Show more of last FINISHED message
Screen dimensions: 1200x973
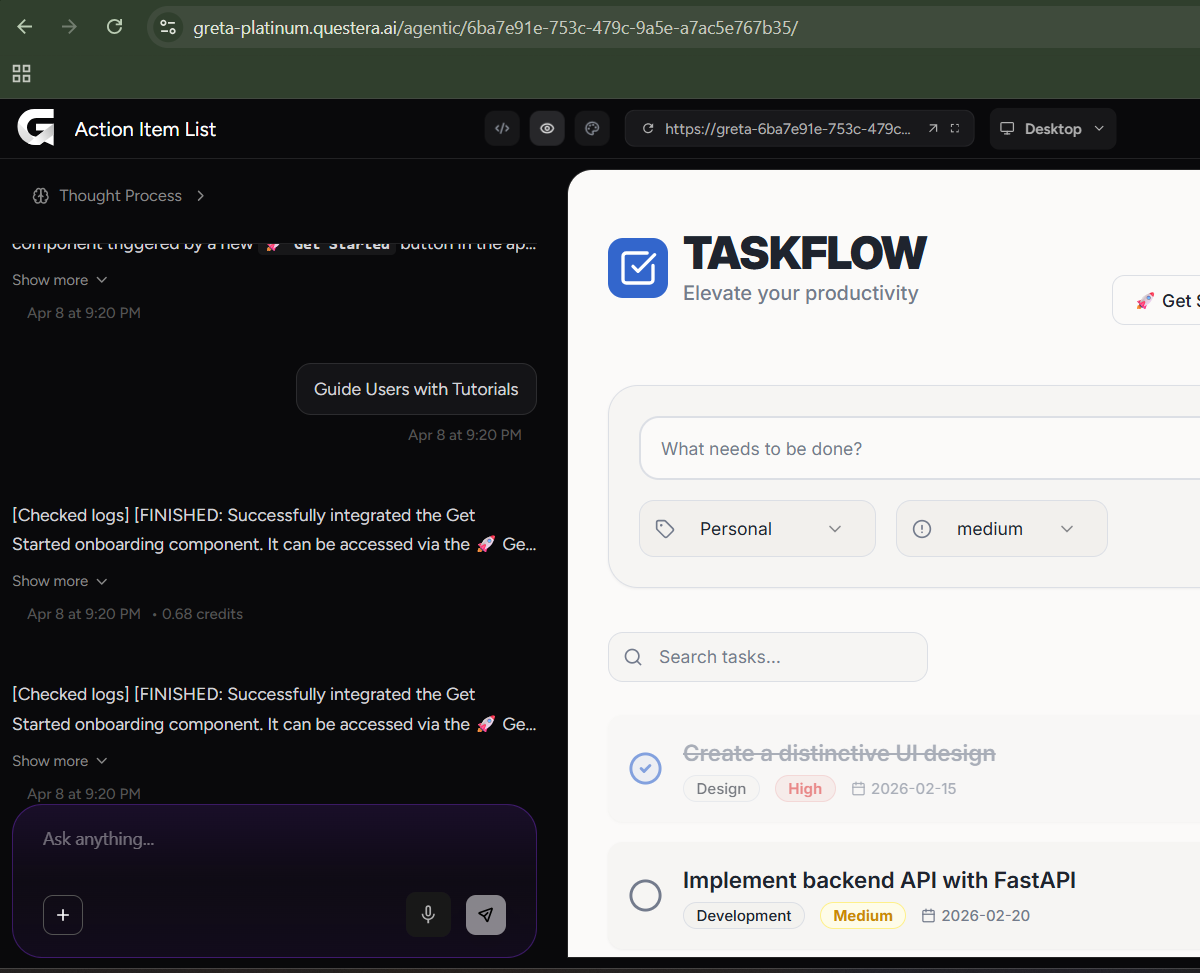(x=60, y=761)
